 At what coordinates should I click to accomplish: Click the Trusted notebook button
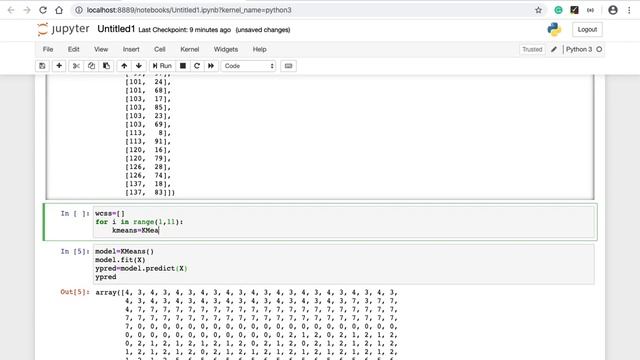click(x=532, y=49)
